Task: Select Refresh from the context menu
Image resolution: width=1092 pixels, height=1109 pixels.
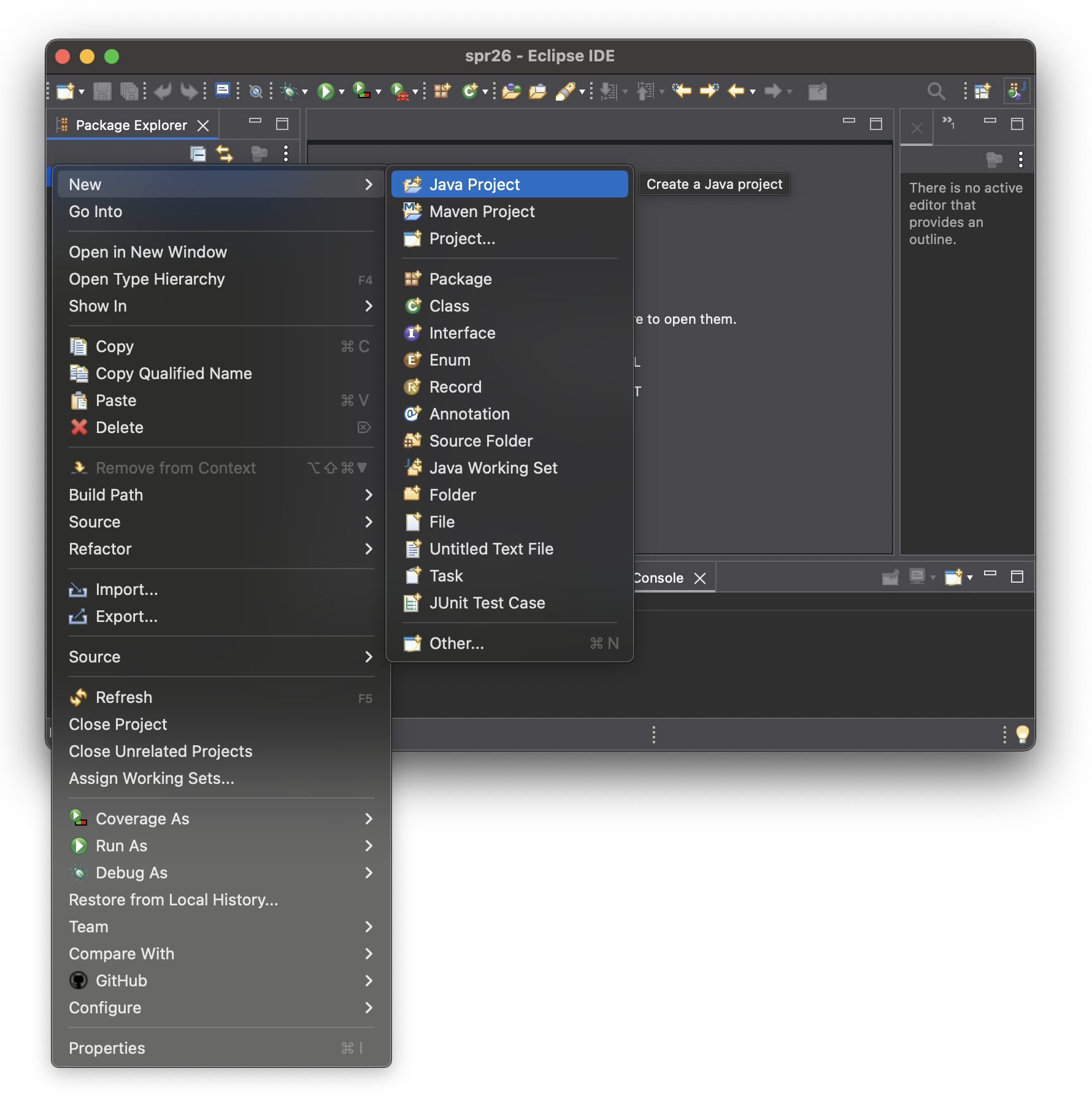Action: 124,697
